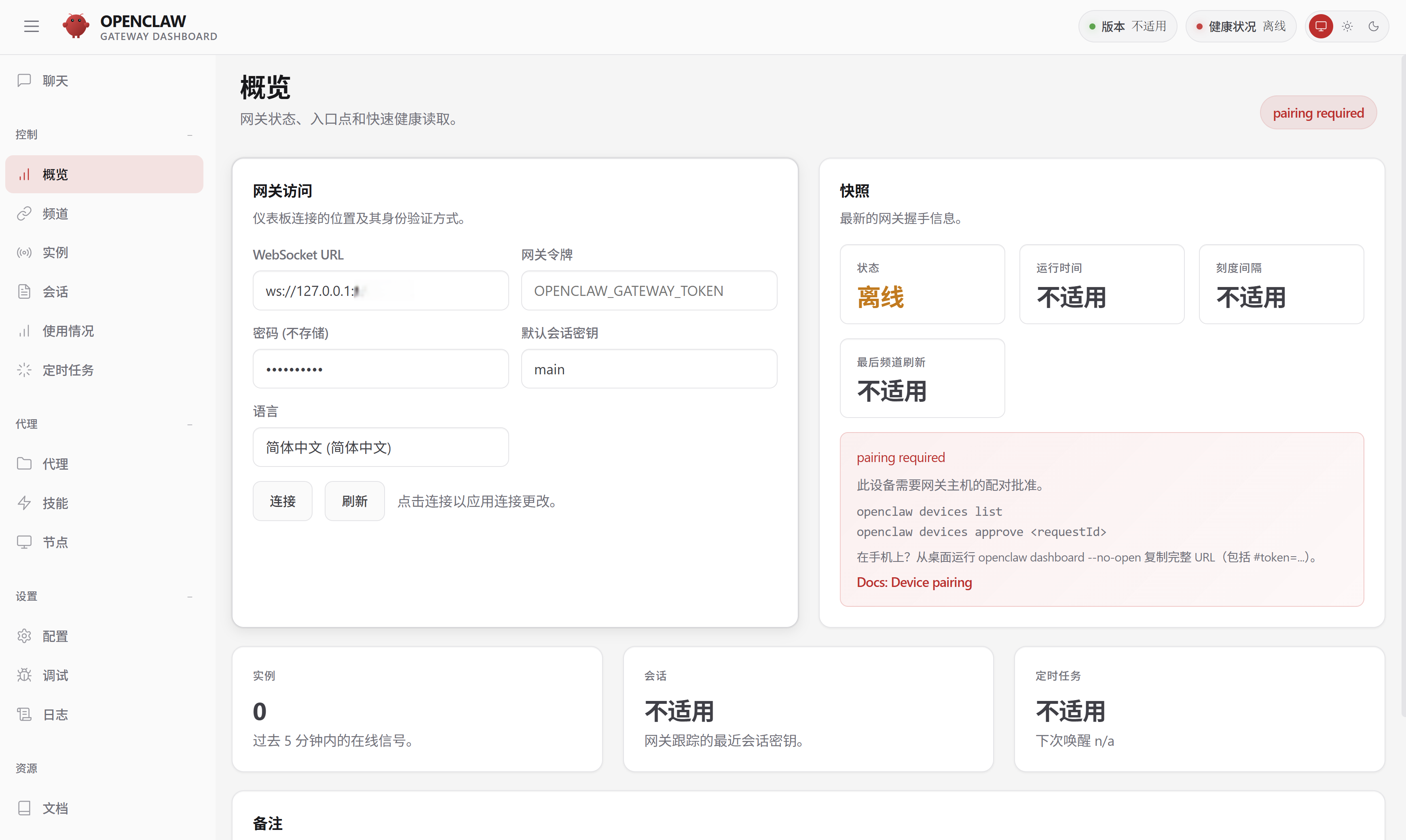Collapse the 控制 sidebar section
Screen dimensions: 1406x840
tap(190, 135)
